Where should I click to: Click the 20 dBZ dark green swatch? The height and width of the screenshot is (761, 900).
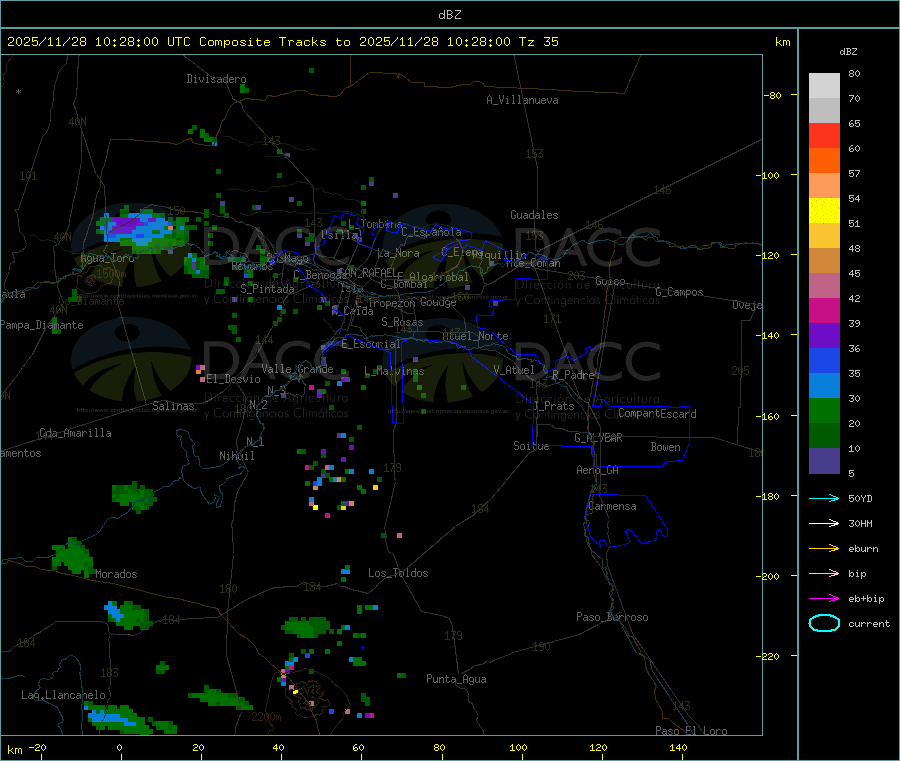[824, 435]
